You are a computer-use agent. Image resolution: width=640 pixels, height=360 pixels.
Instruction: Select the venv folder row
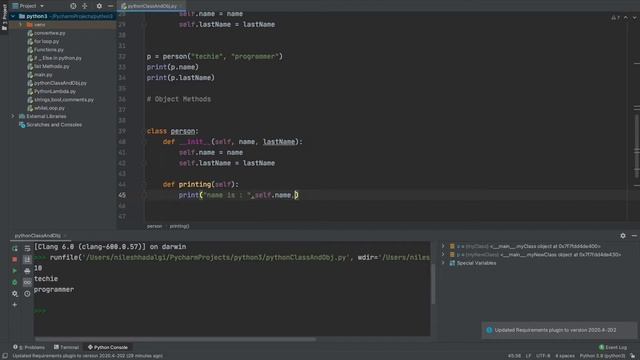pyautogui.click(x=62, y=25)
